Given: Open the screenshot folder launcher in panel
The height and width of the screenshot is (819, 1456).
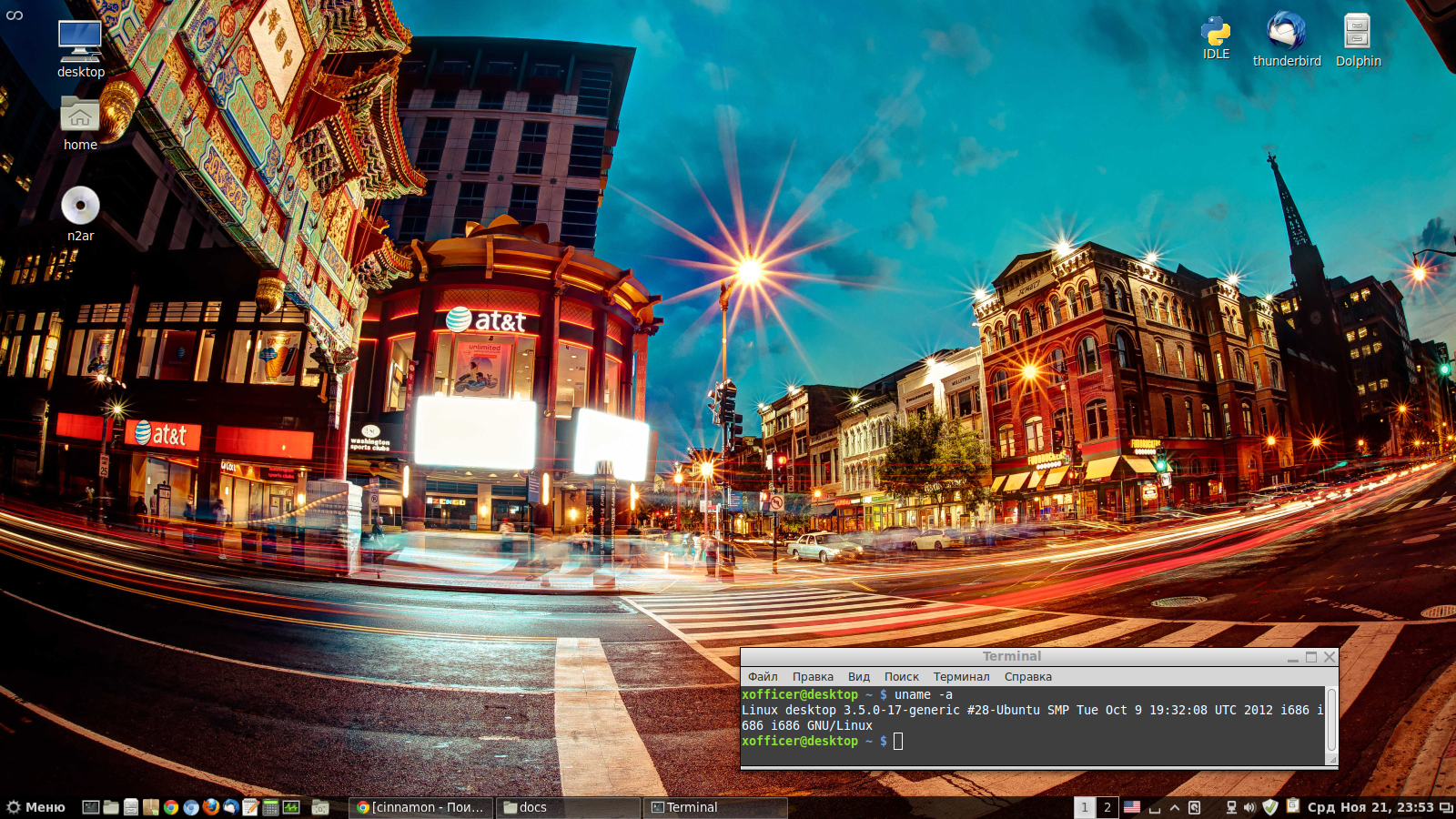Looking at the screenshot, I should [x=320, y=807].
